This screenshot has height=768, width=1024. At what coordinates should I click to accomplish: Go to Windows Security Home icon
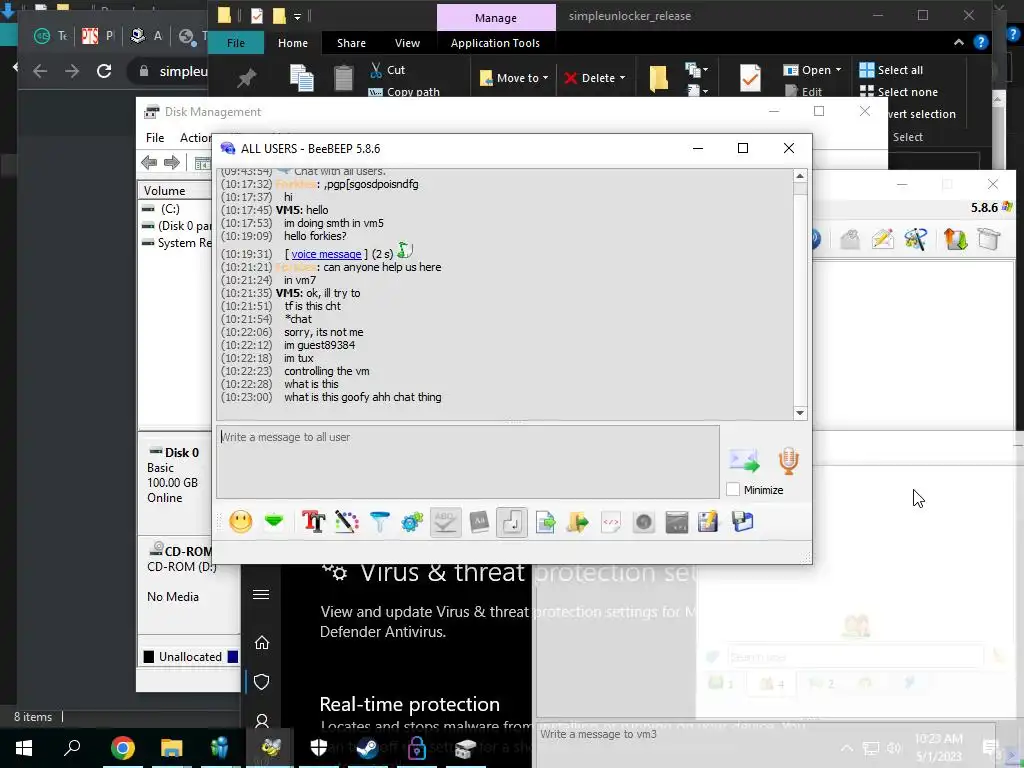click(x=262, y=643)
